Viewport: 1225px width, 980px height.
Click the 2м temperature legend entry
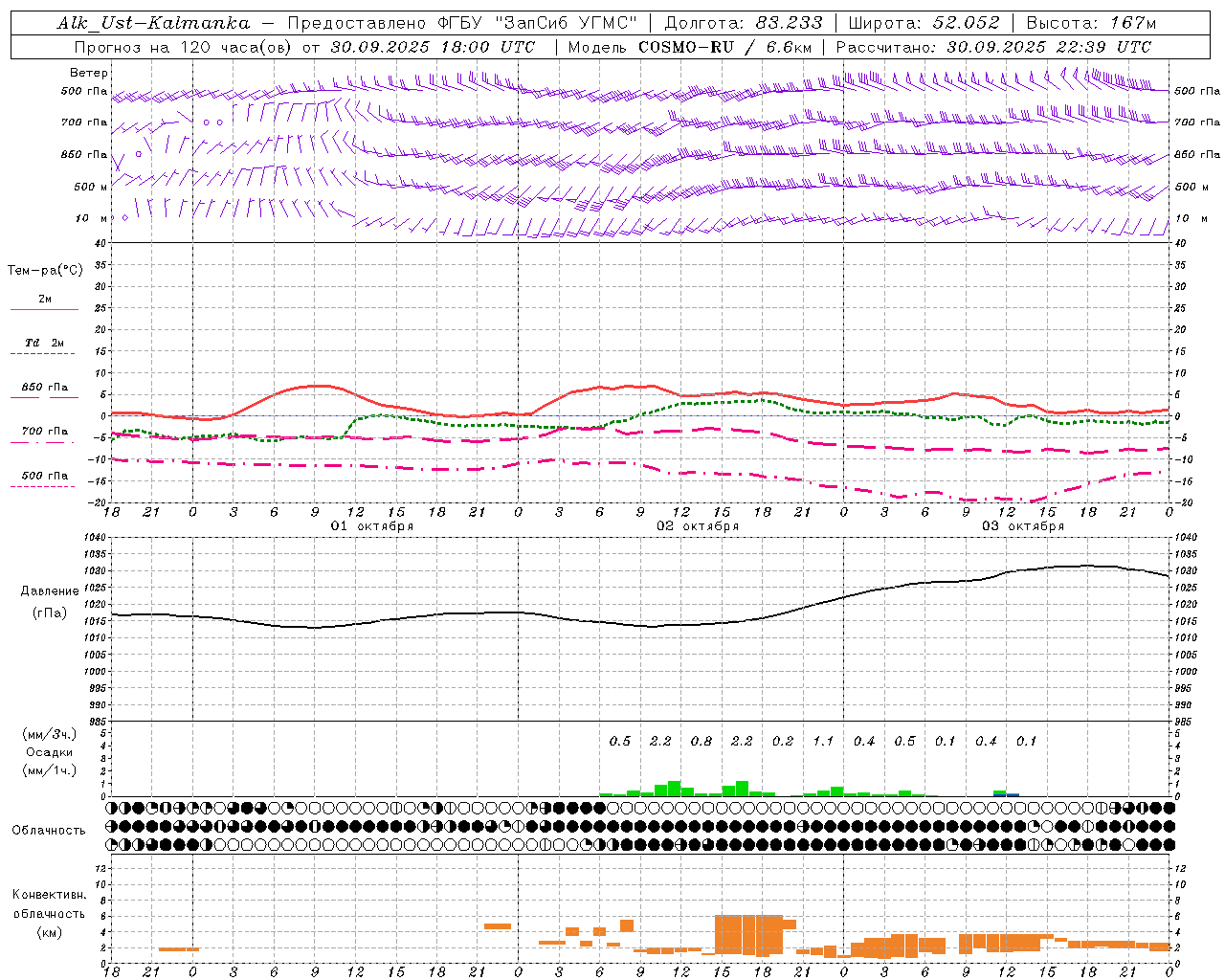coord(45,299)
